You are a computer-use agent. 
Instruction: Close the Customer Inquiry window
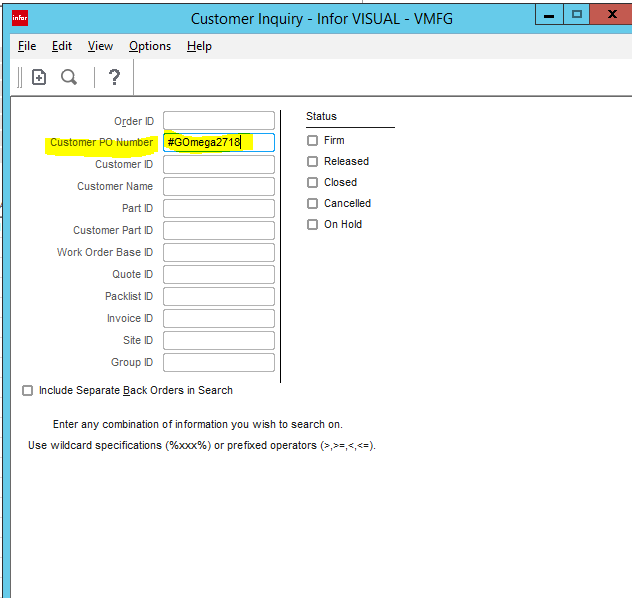(x=612, y=15)
